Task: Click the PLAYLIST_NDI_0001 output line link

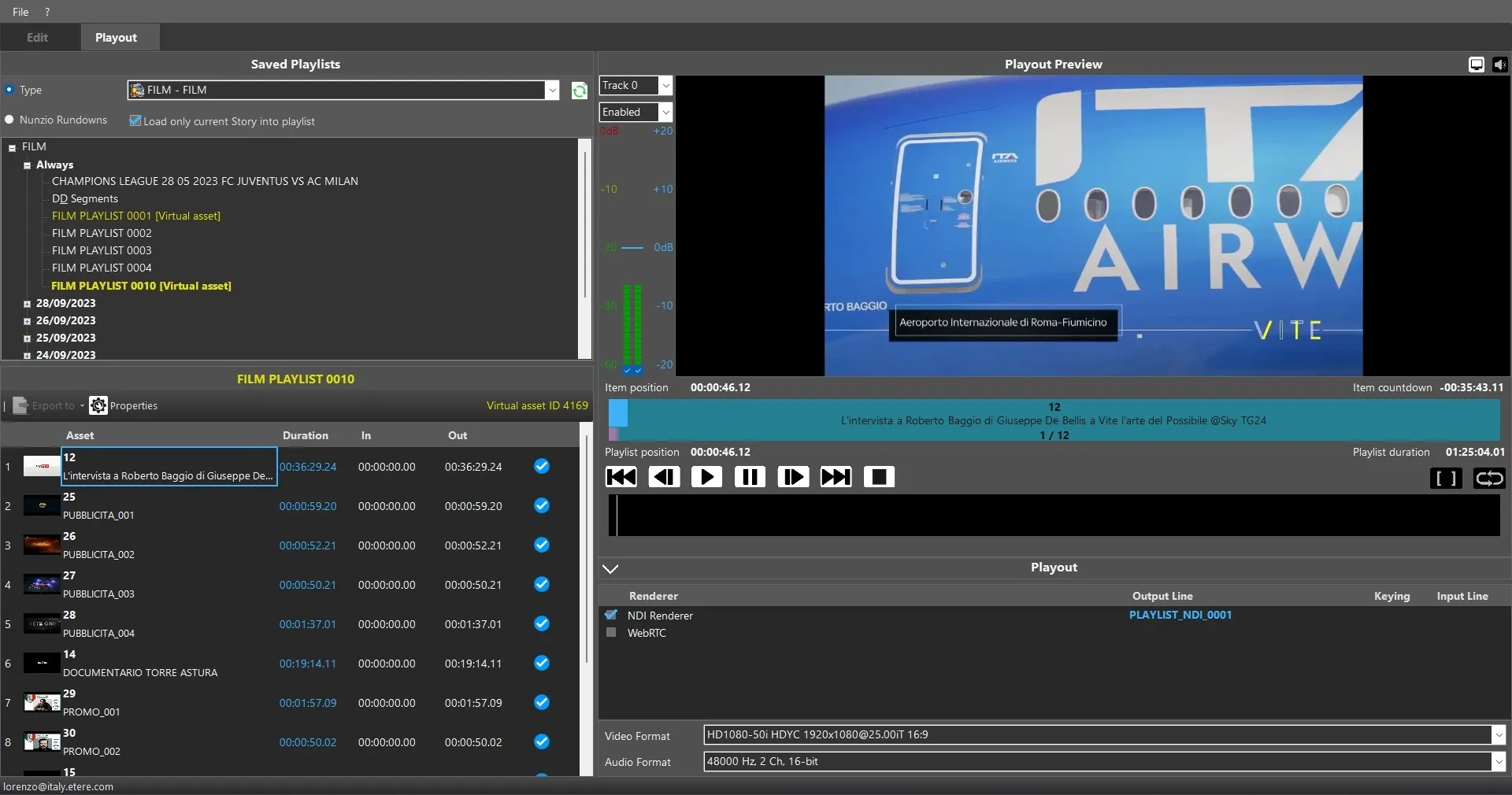Action: point(1180,616)
